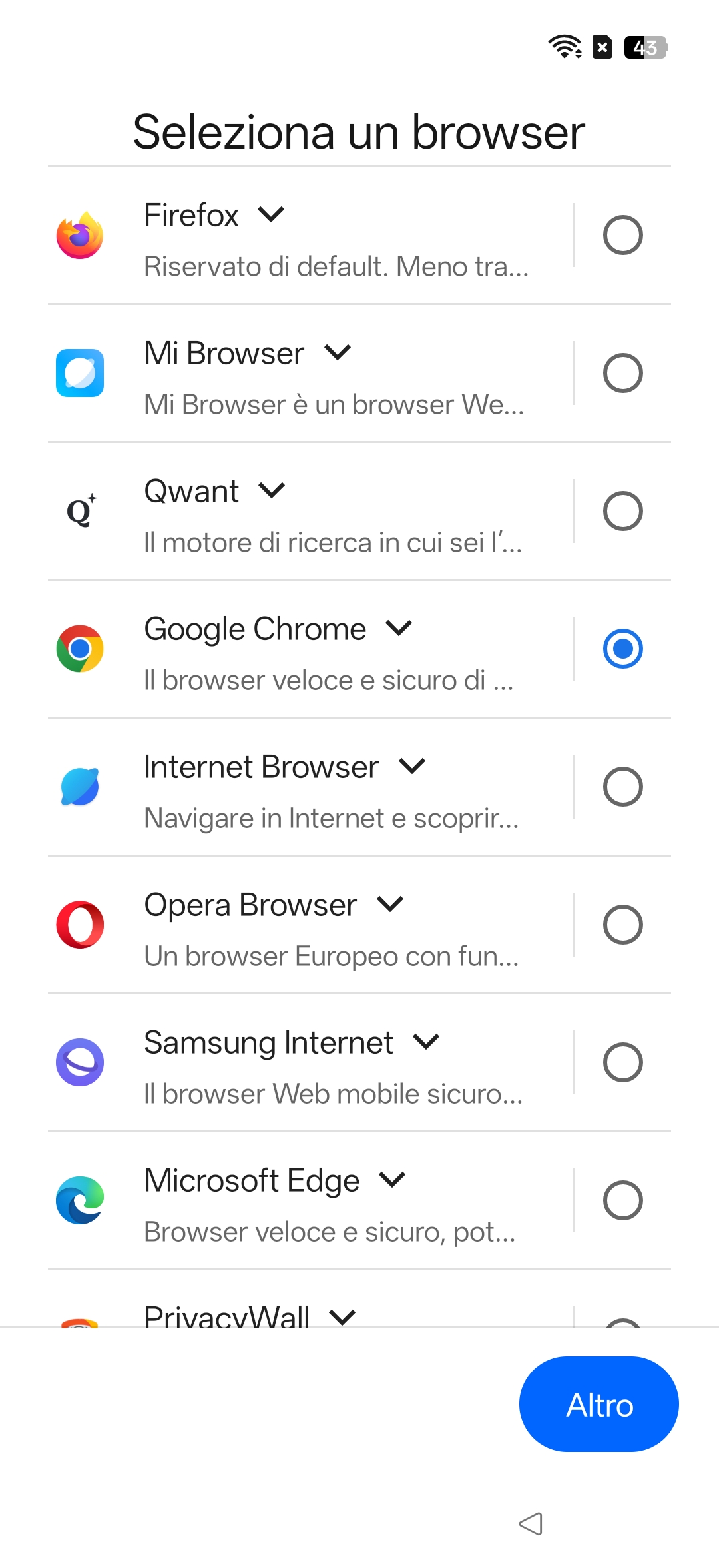Expand the Qwant details chevron
This screenshot has width=719, height=1568.
(x=272, y=491)
